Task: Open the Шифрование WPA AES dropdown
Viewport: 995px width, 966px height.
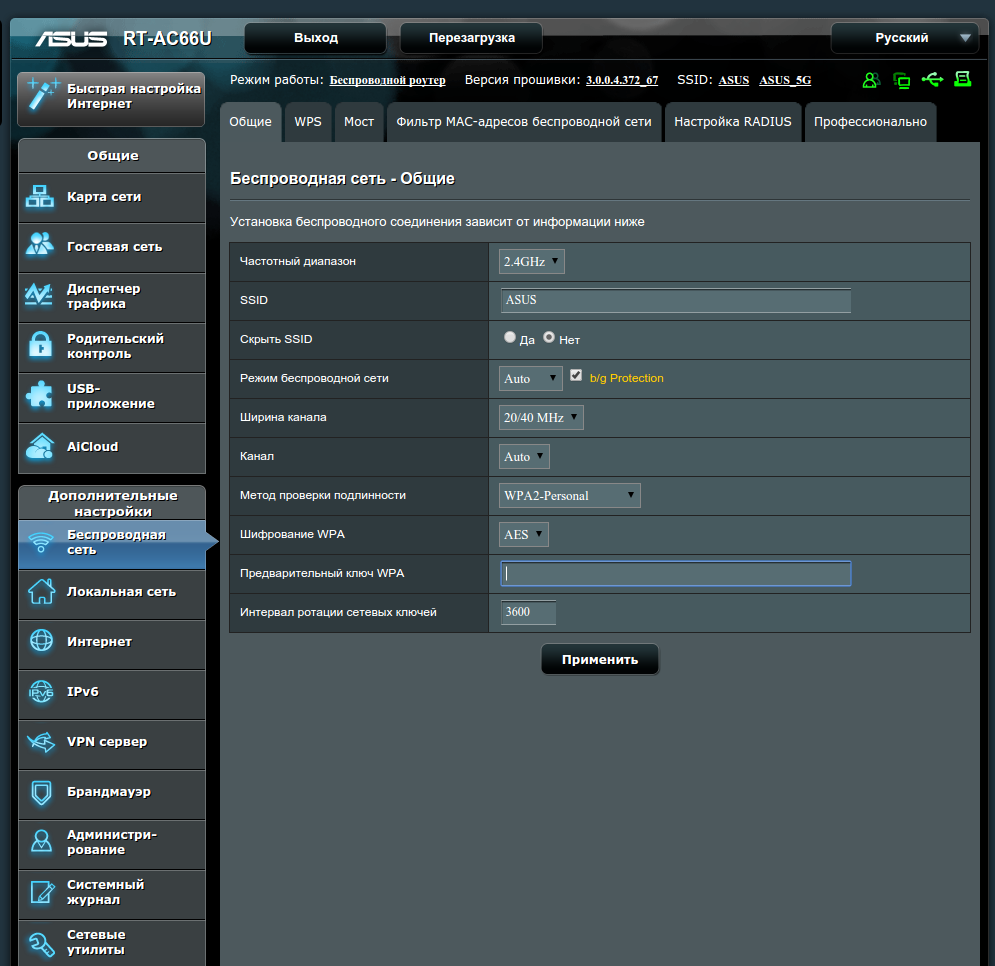Action: [x=524, y=534]
